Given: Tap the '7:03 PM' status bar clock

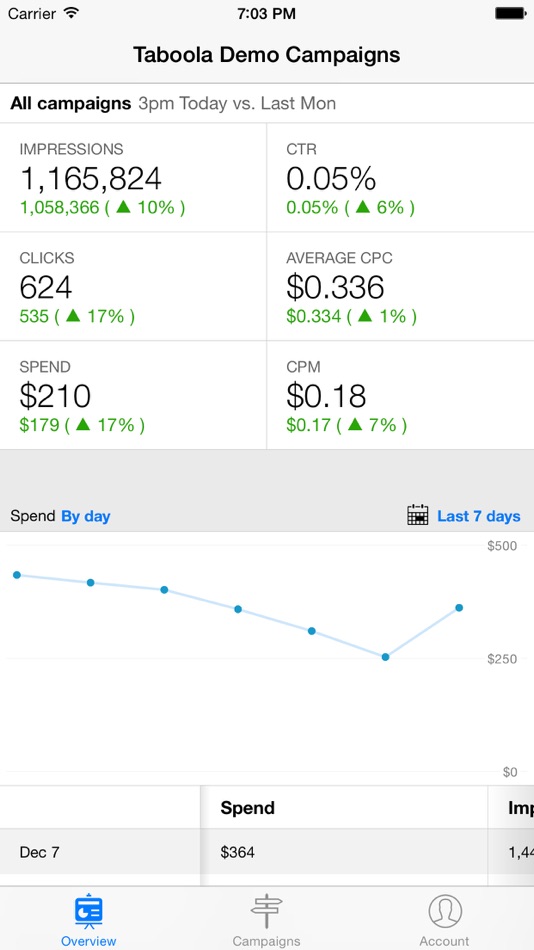Looking at the screenshot, I should click(267, 13).
